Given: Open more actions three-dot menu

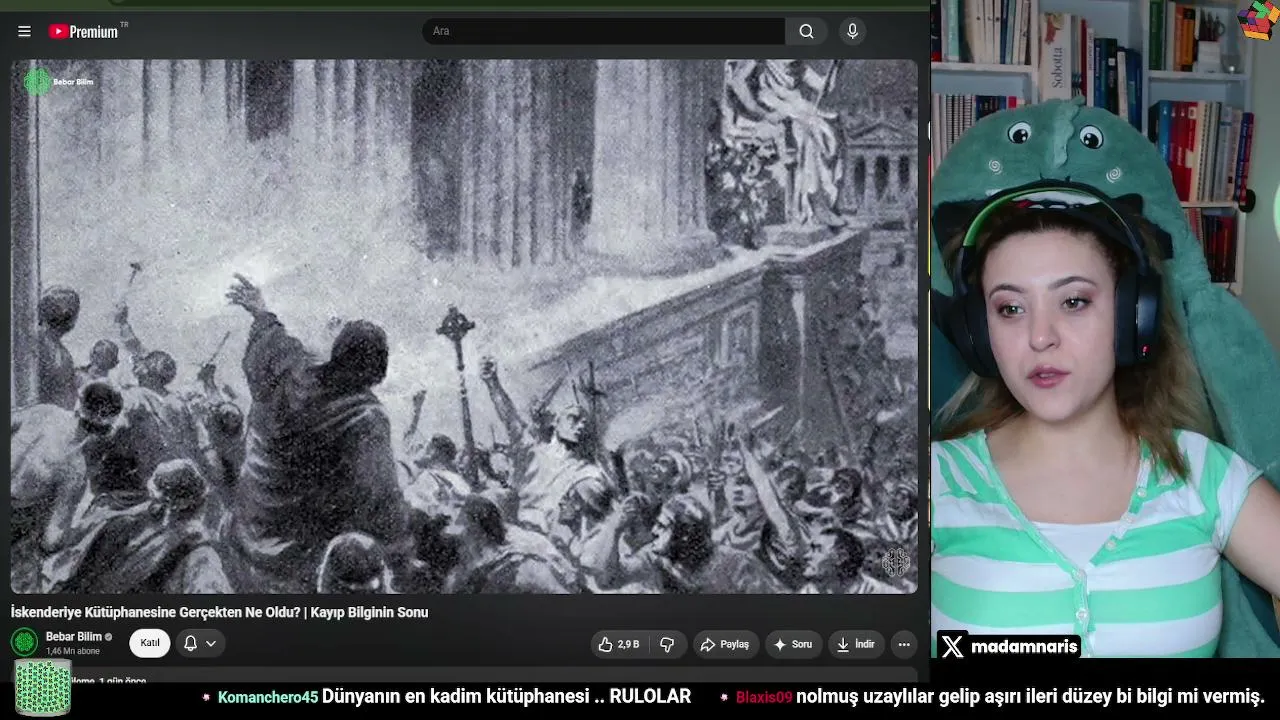Looking at the screenshot, I should (x=904, y=644).
